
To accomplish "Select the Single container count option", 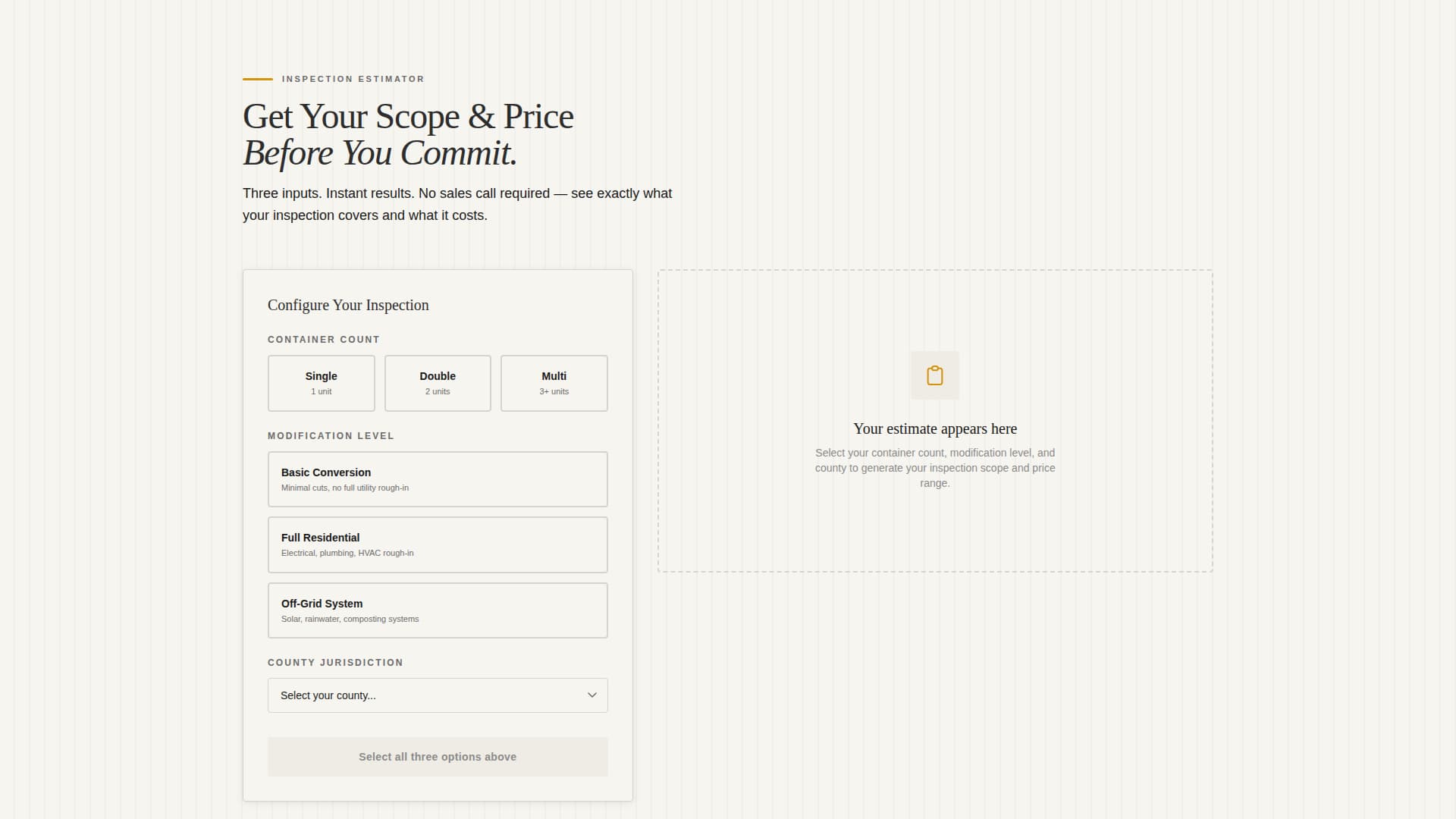I will [x=321, y=383].
